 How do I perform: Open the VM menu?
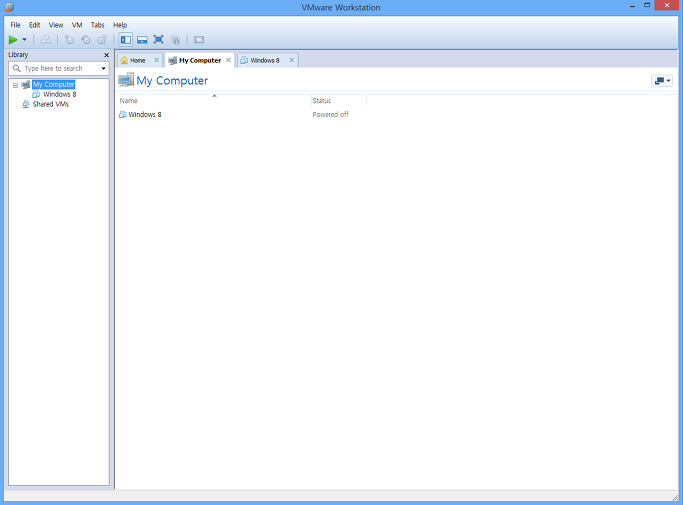point(77,25)
